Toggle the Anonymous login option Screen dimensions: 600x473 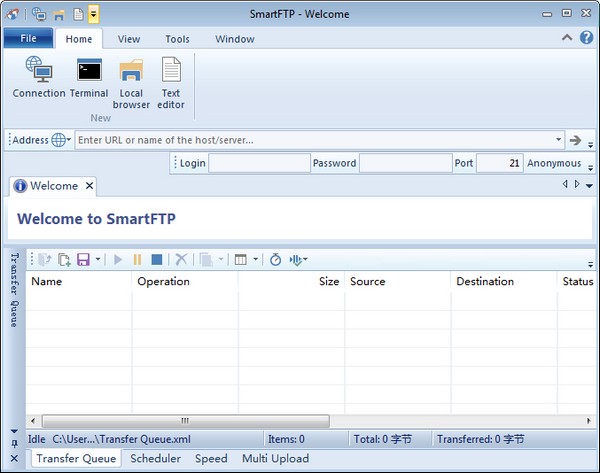point(554,163)
